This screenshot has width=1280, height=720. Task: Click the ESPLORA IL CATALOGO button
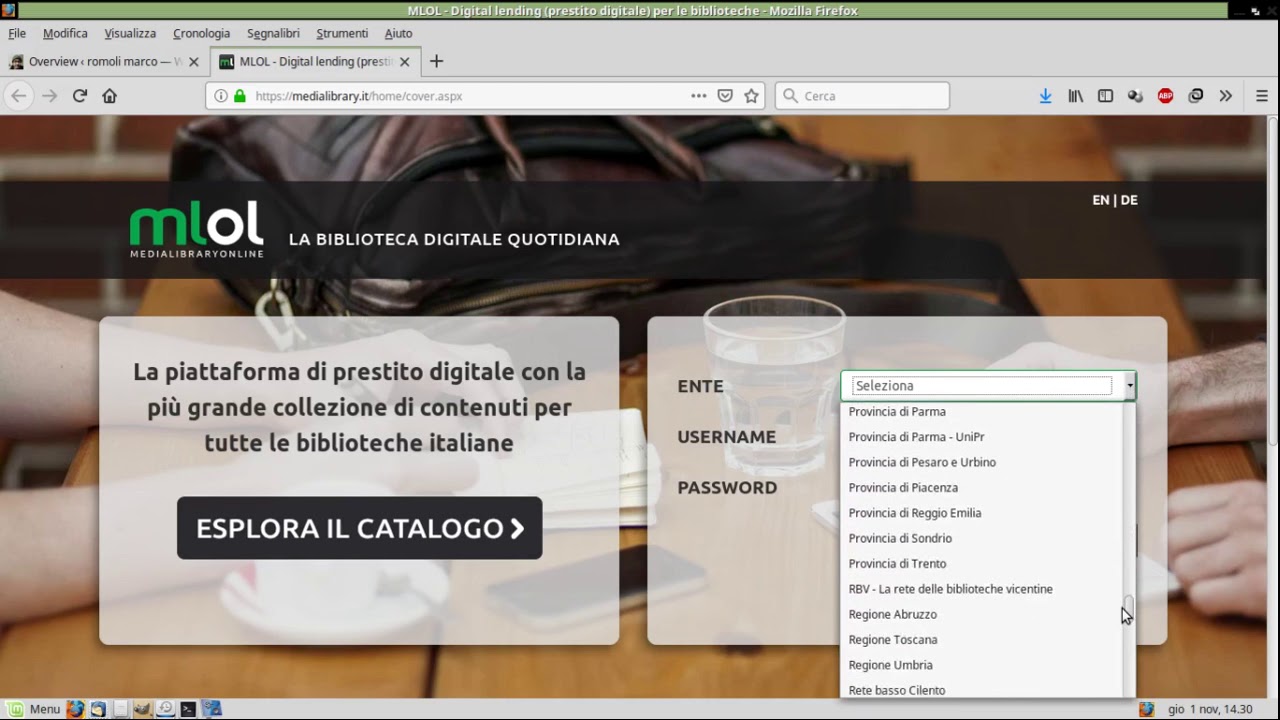(360, 528)
